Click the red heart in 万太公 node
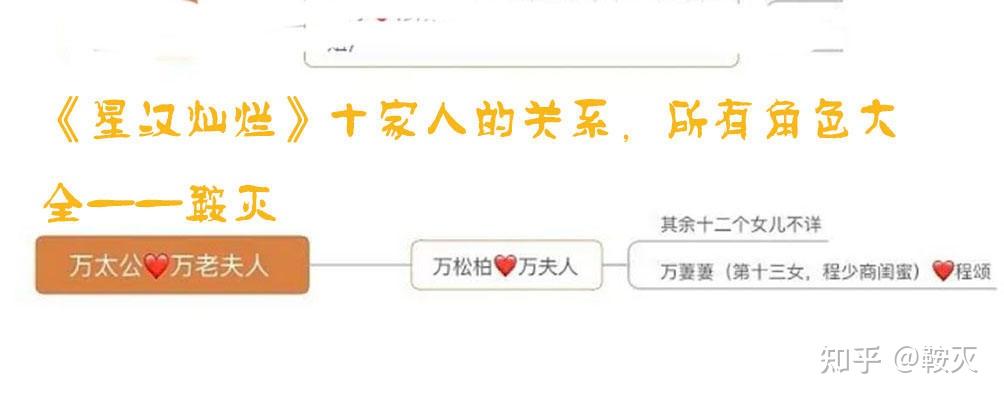Image resolution: width=1004 pixels, height=400 pixels. [156, 266]
